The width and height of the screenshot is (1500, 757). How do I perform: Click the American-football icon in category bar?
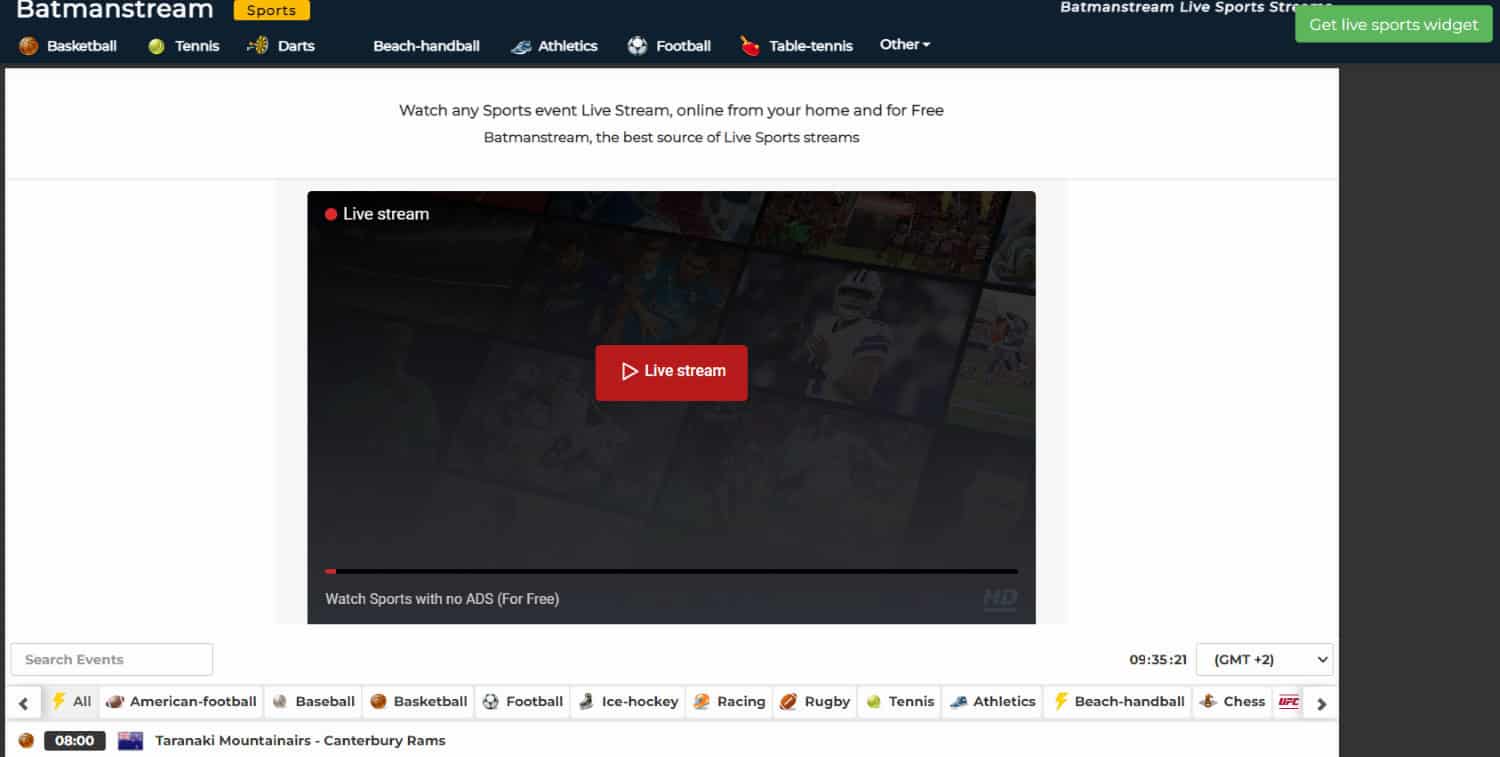pos(114,702)
